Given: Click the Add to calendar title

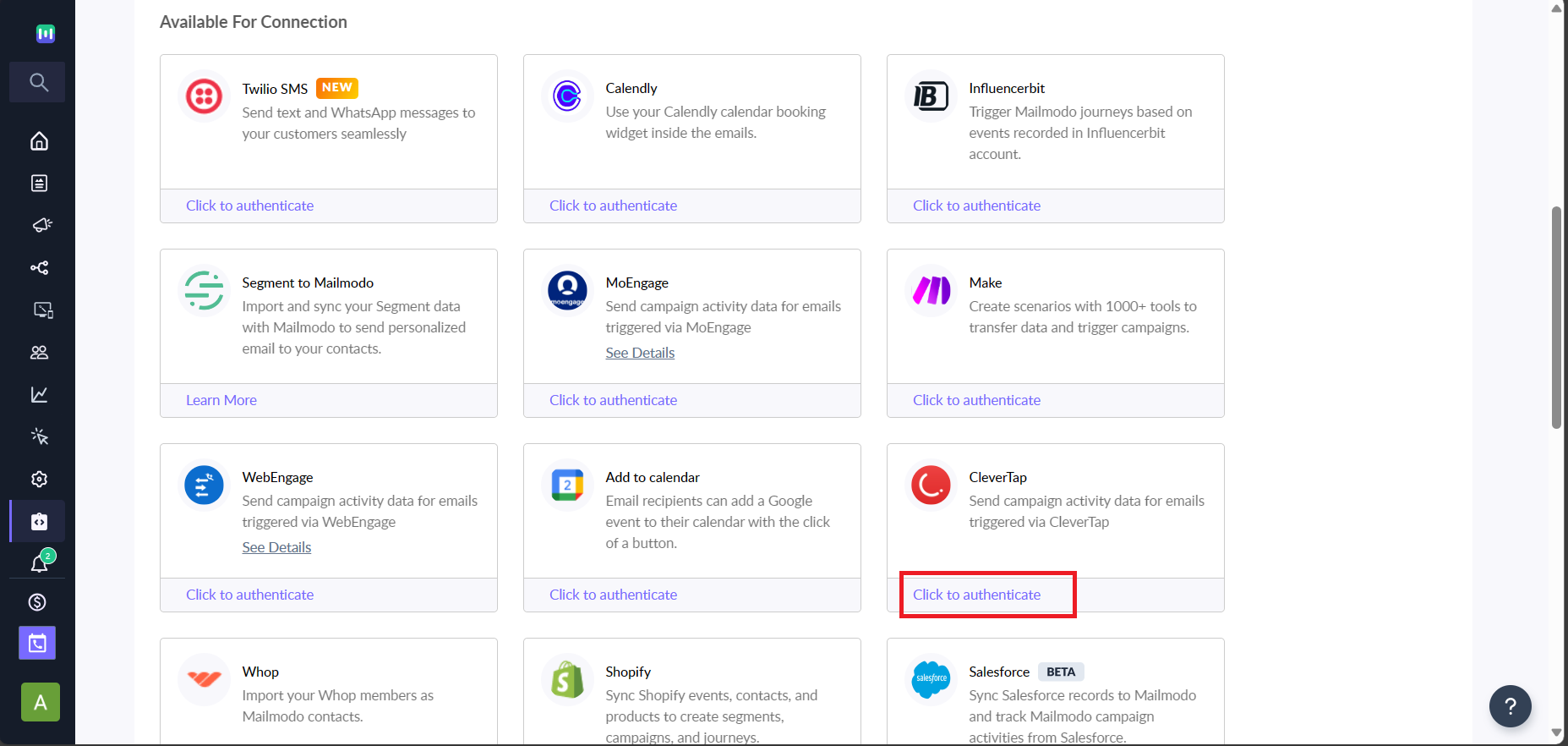Looking at the screenshot, I should 653,477.
